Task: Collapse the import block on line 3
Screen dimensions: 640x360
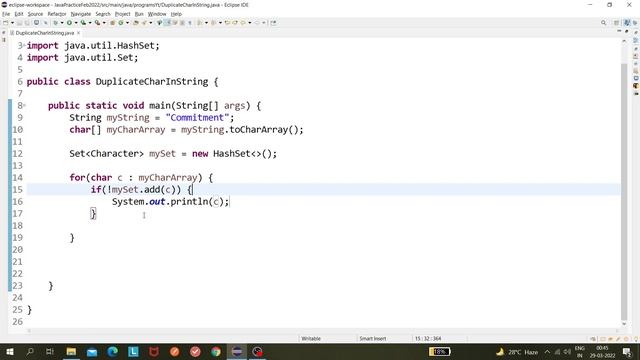Action: click(24, 45)
